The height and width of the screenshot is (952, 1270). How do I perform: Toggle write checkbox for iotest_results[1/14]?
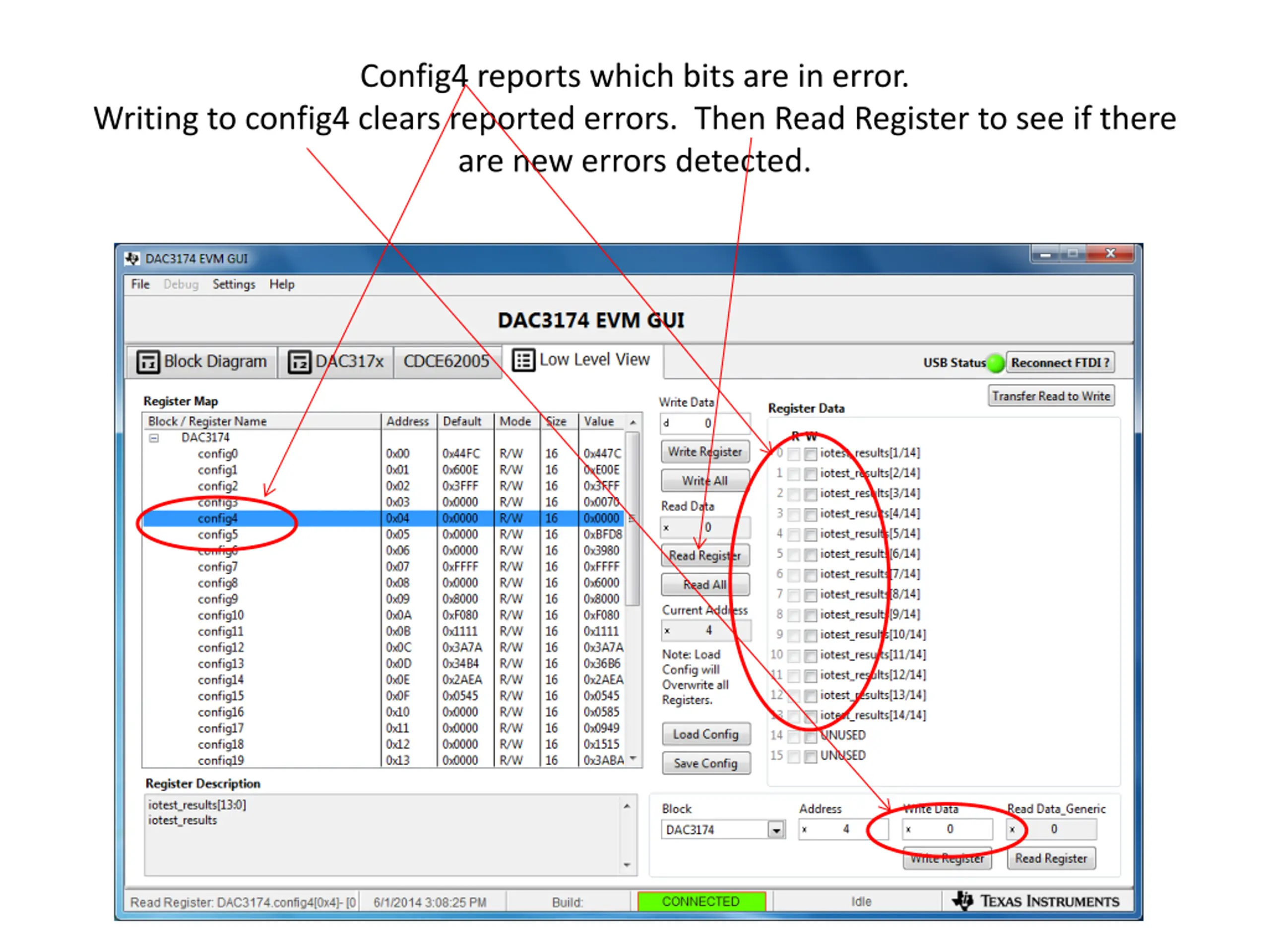point(810,454)
